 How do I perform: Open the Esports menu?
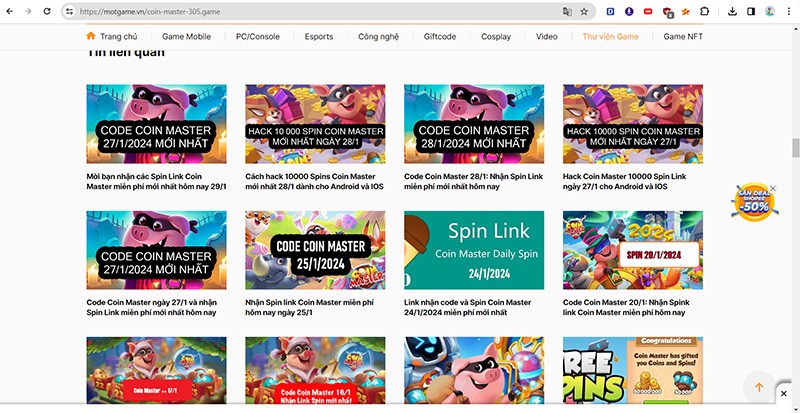(x=319, y=36)
